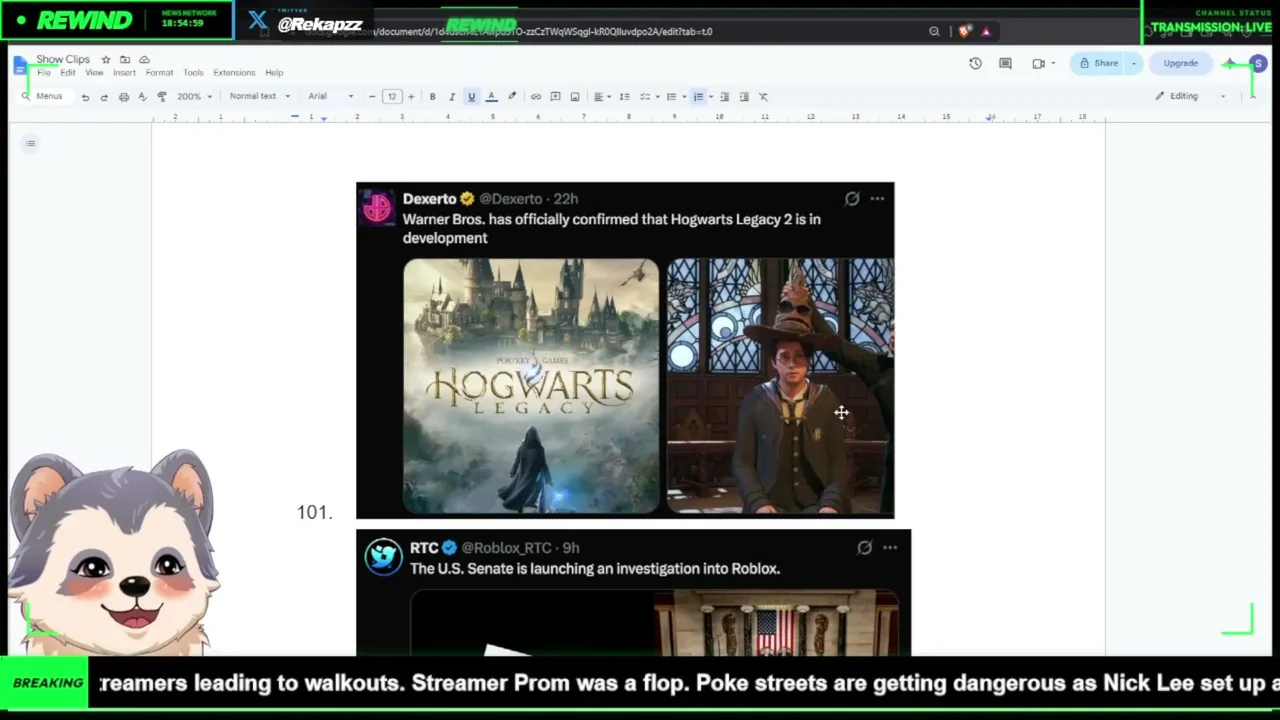Clear formatting of selected text

pos(763,97)
